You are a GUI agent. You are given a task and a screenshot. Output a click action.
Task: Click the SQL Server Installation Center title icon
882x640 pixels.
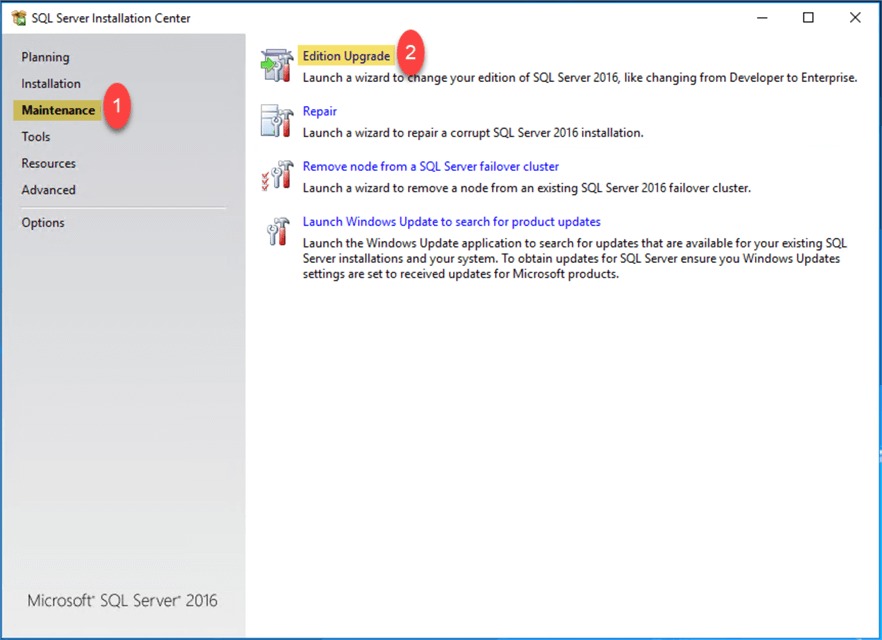[19, 18]
